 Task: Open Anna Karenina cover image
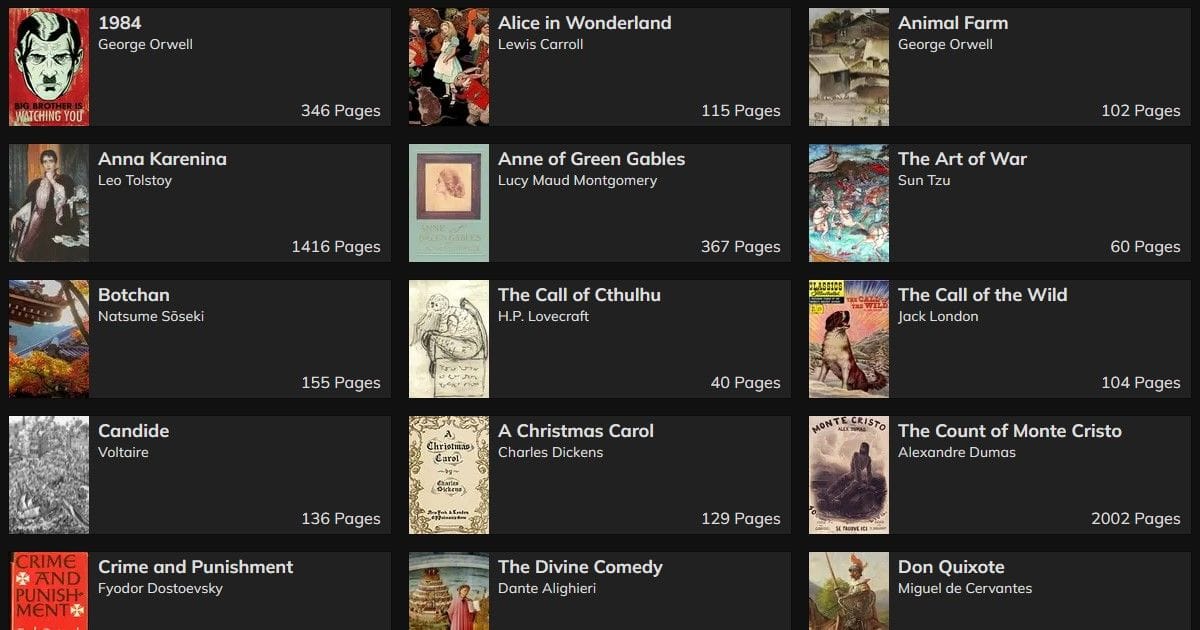pos(49,203)
